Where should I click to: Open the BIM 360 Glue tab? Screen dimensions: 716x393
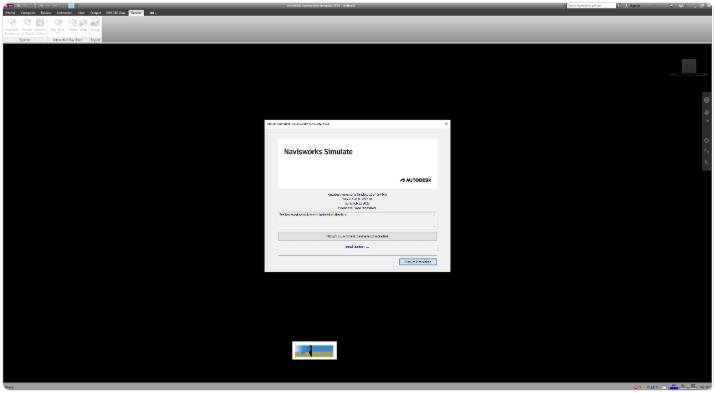coord(116,13)
